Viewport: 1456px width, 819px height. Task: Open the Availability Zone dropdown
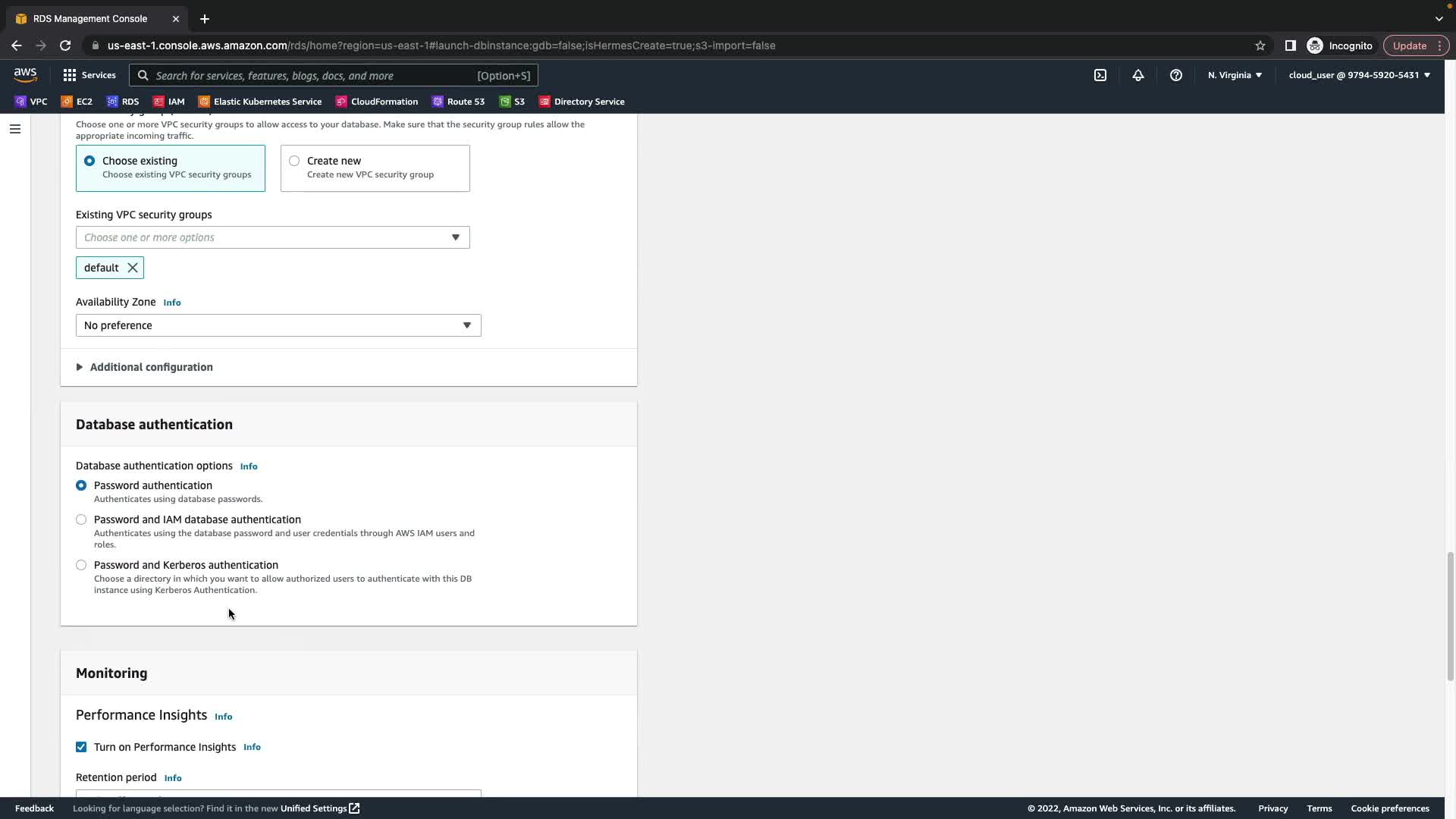pyautogui.click(x=278, y=325)
